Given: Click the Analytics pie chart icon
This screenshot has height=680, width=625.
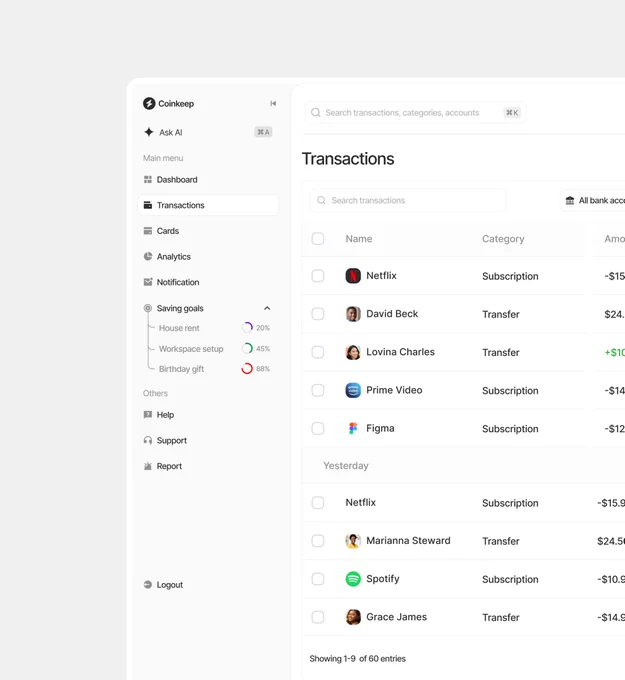Looking at the screenshot, I should click(x=148, y=256).
